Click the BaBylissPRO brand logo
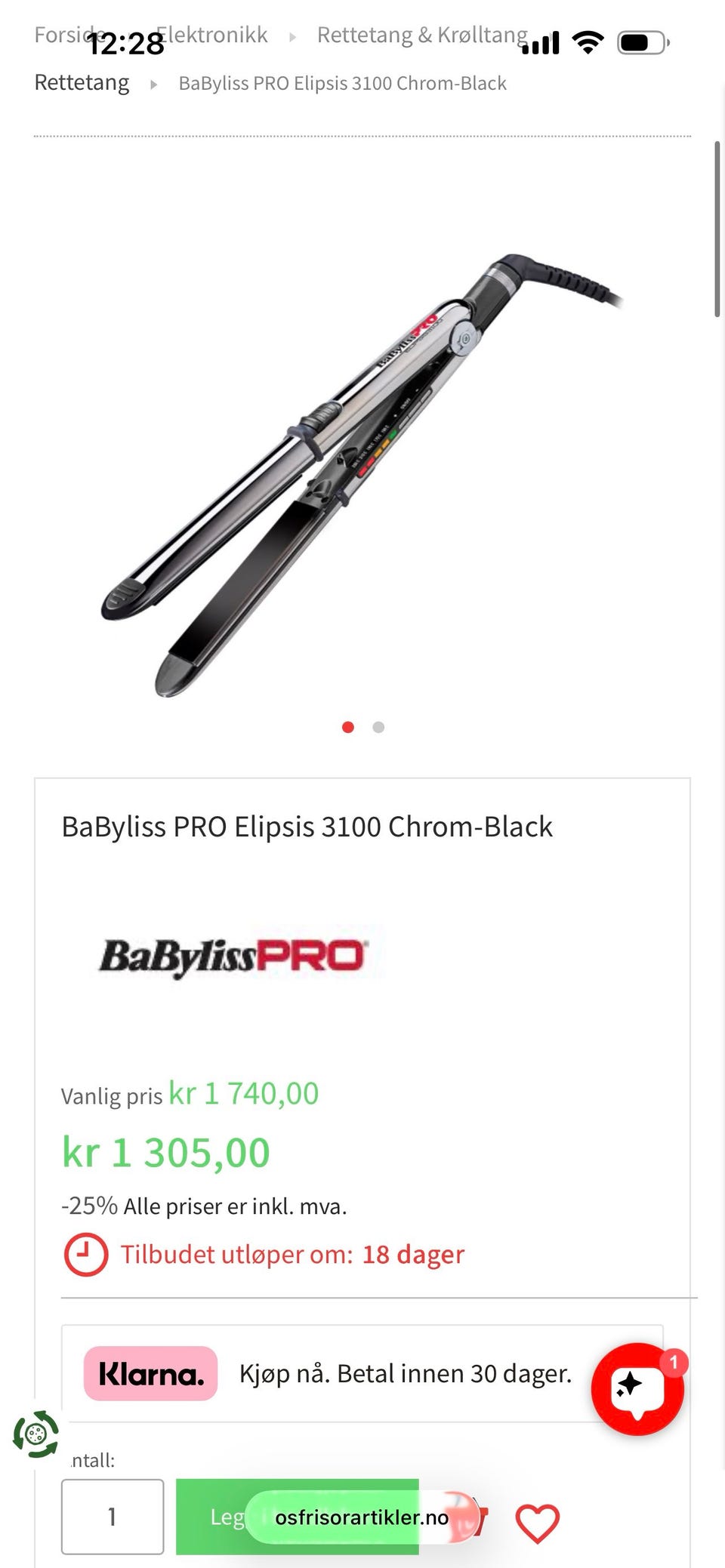Image resolution: width=725 pixels, height=1568 pixels. coord(233,955)
